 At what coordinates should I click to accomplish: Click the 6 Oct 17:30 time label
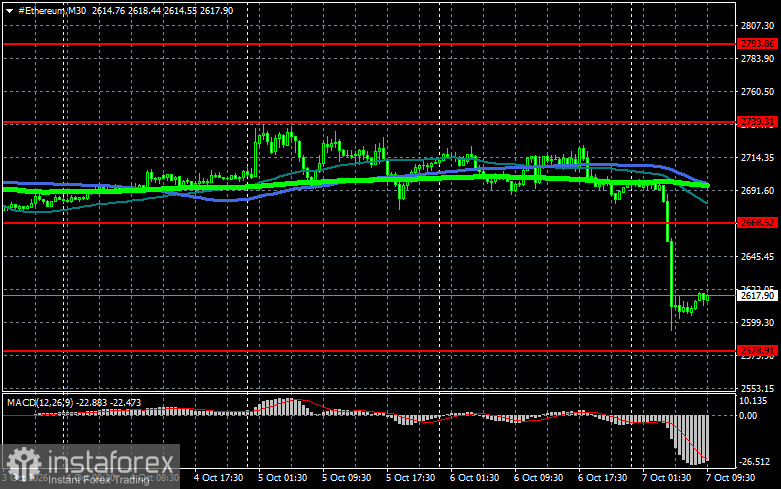tap(602, 478)
